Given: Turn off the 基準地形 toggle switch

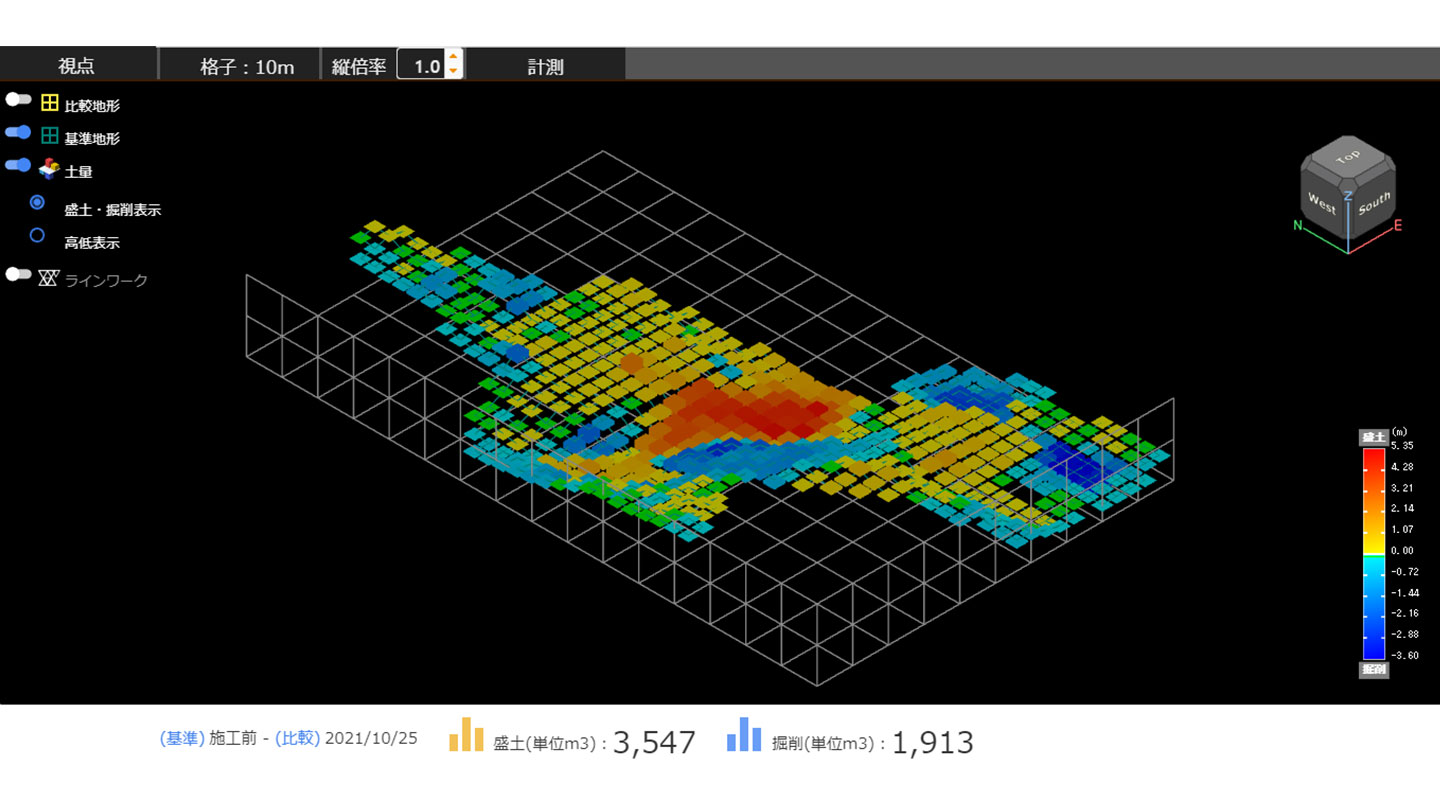Looking at the screenshot, I should tap(18, 132).
